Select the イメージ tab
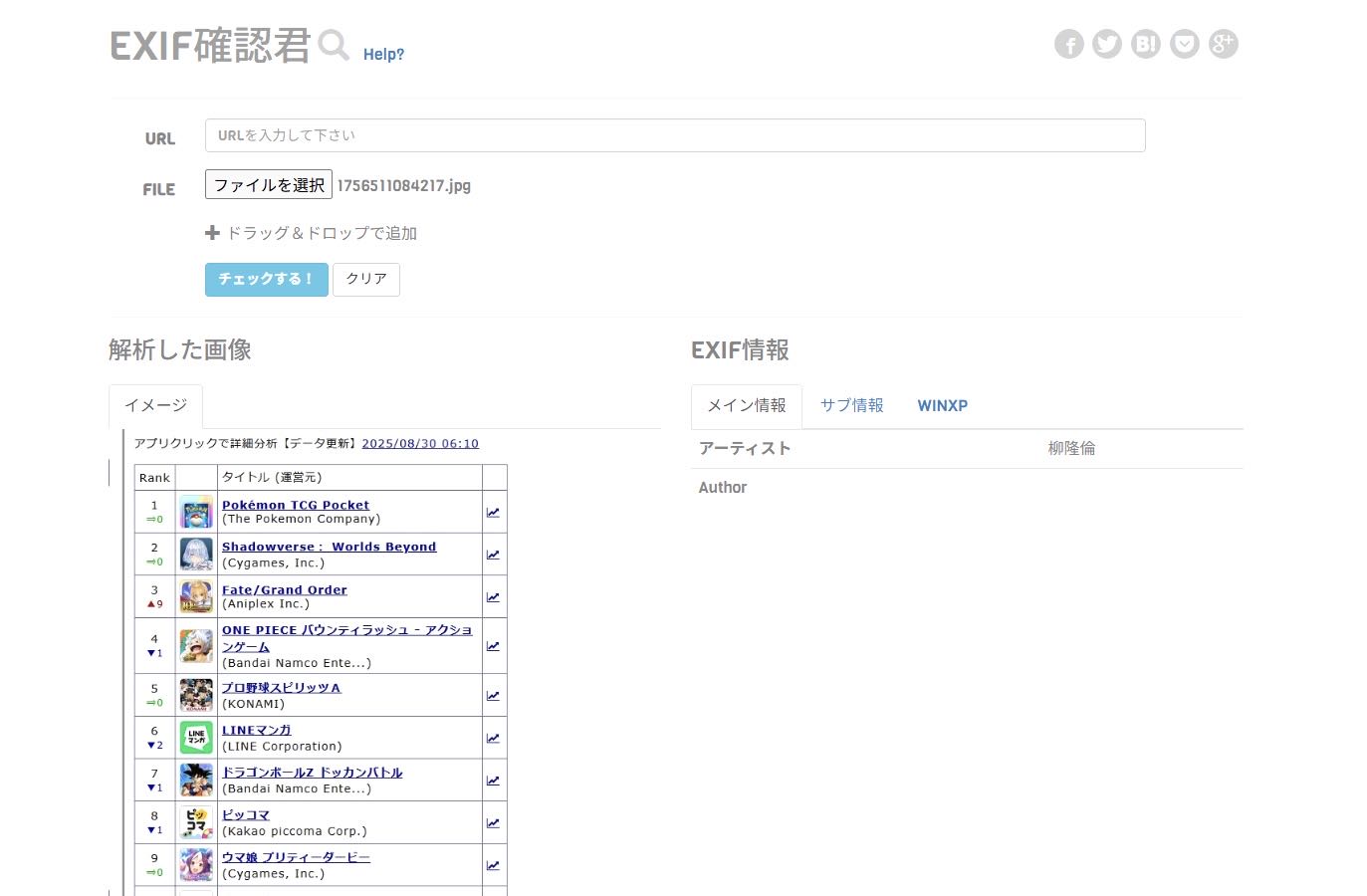This screenshot has width=1367, height=896. click(155, 406)
